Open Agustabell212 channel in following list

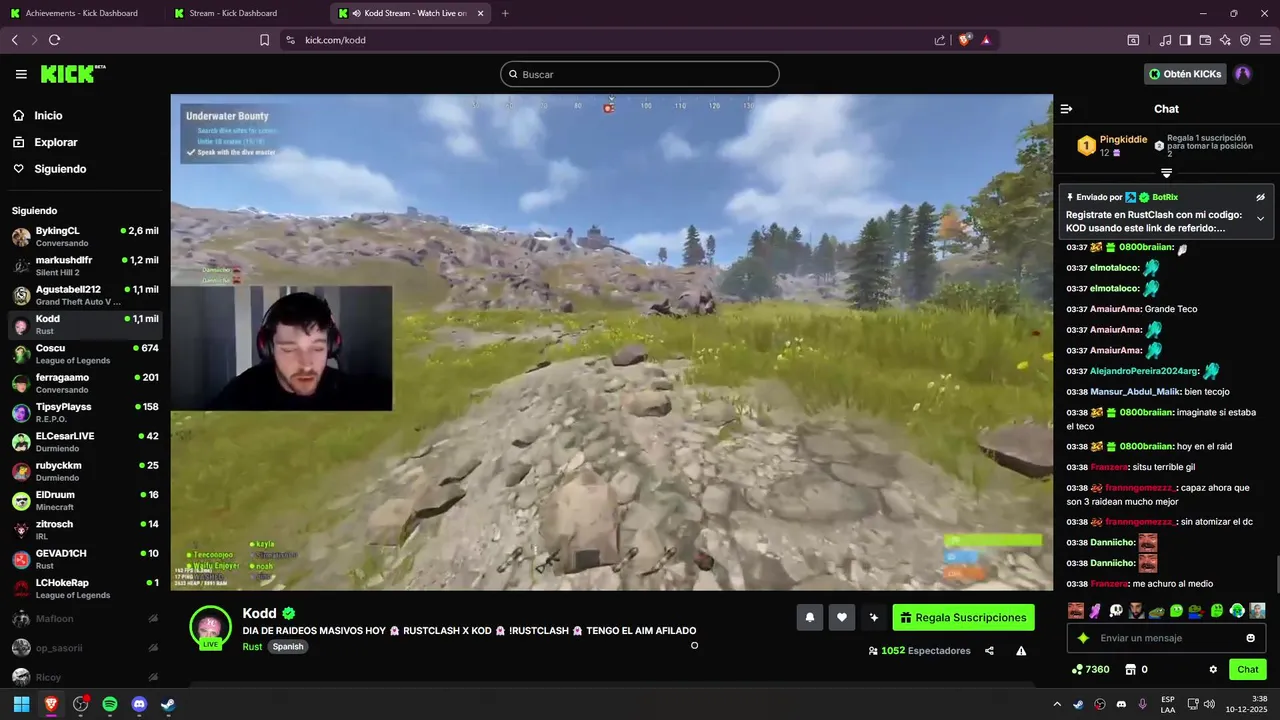point(85,295)
